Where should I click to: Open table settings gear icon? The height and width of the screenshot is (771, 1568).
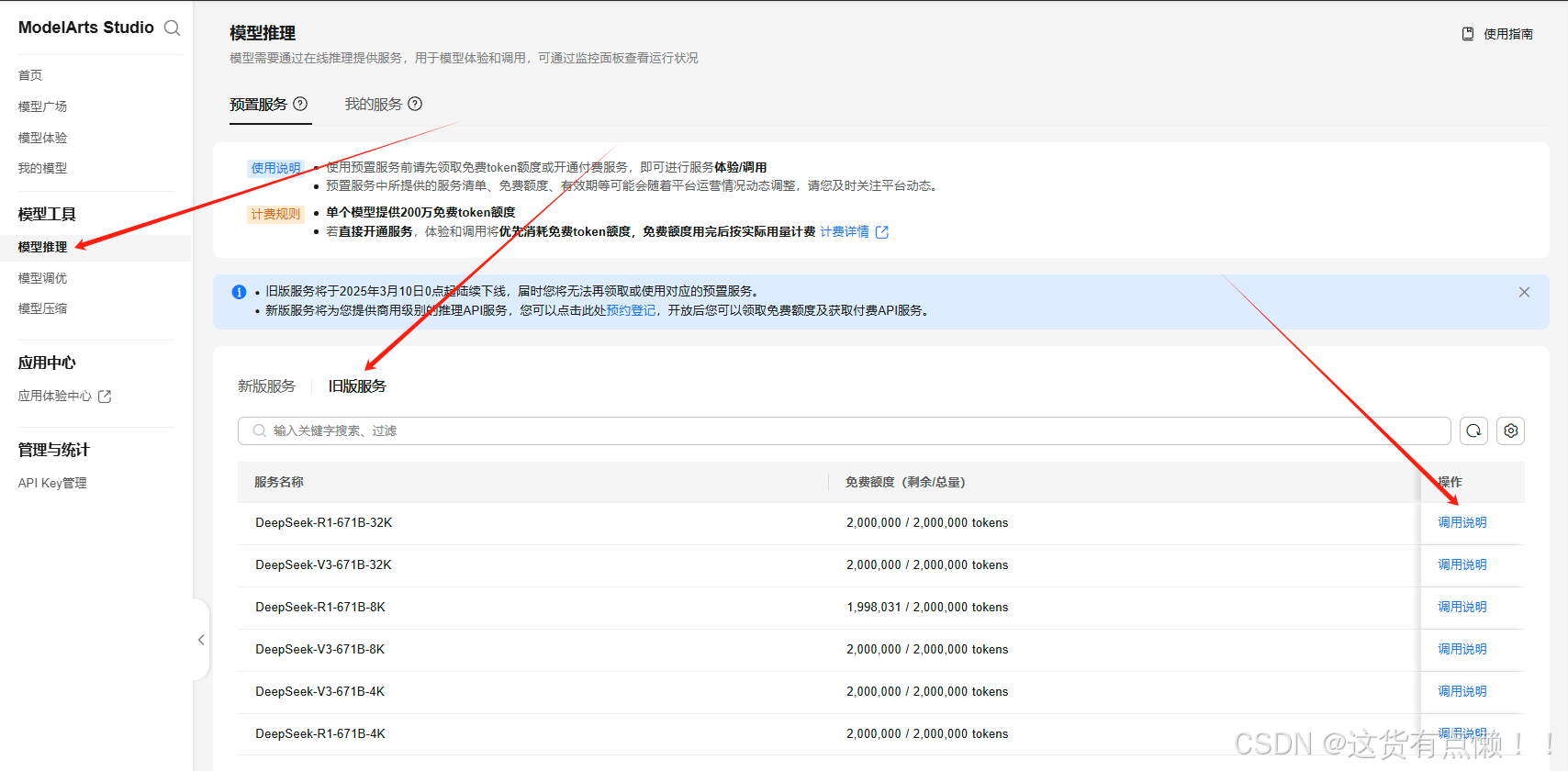[x=1511, y=430]
